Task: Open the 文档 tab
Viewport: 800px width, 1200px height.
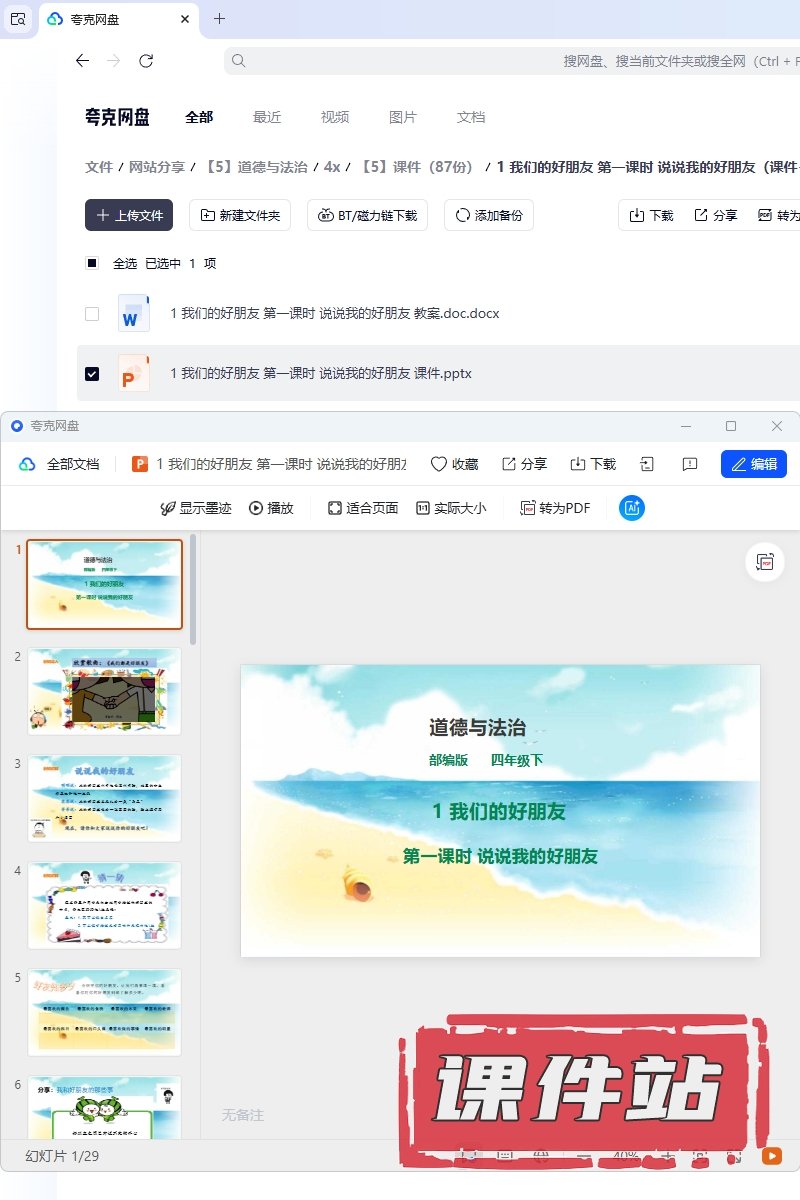Action: coord(471,117)
